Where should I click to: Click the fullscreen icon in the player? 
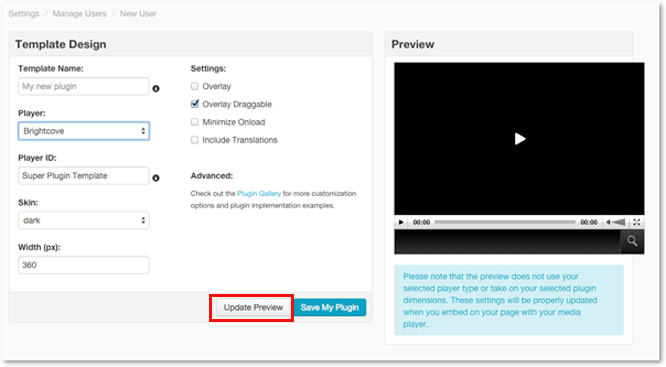click(636, 222)
